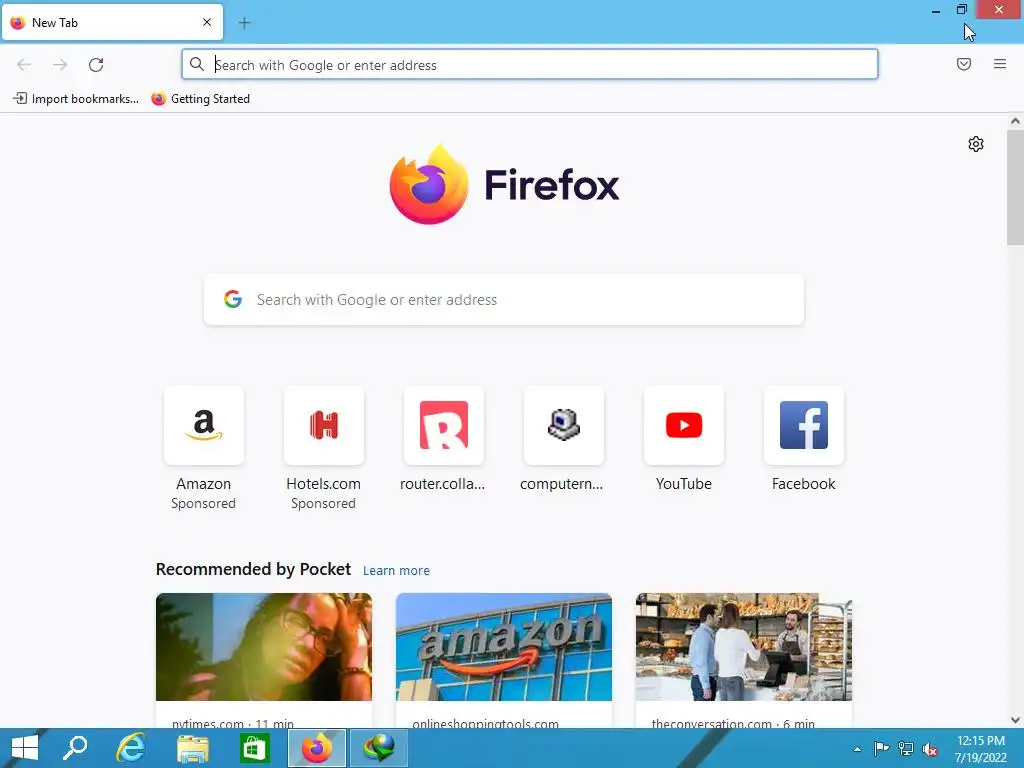Click Learn more next to Pocket heading
This screenshot has height=768, width=1024.
[396, 571]
